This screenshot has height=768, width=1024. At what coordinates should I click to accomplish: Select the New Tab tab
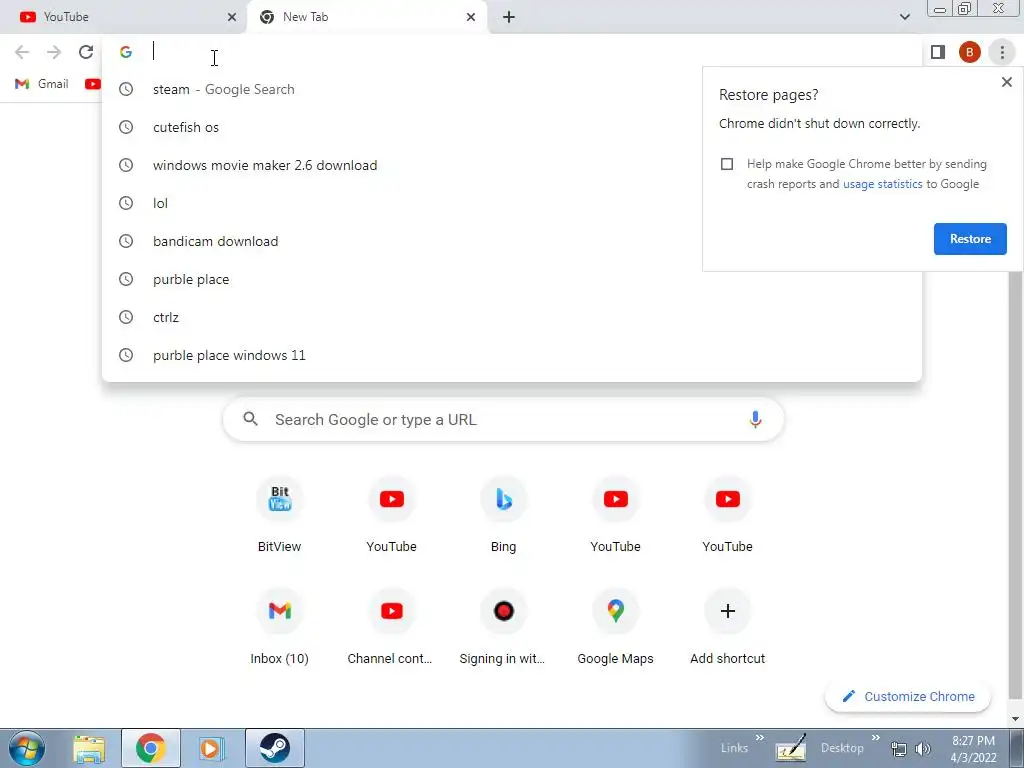coord(366,17)
